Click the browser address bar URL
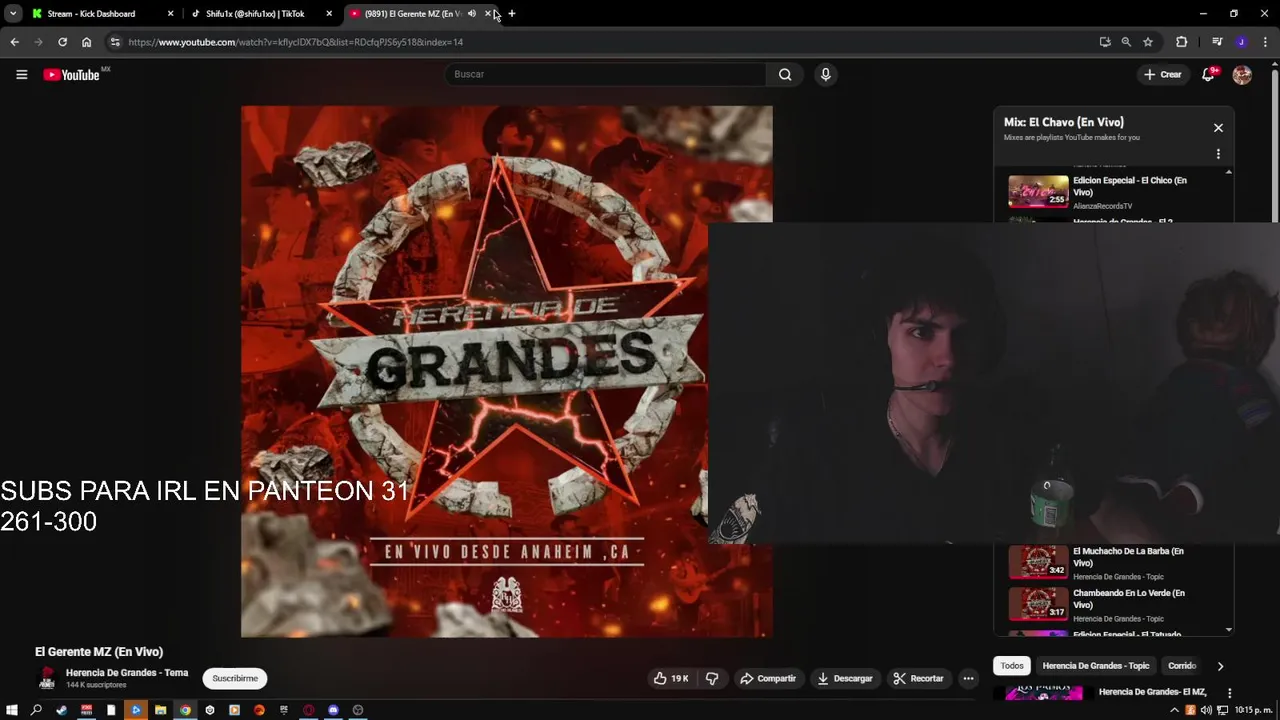Screen dimensions: 1280x720 (x=295, y=42)
